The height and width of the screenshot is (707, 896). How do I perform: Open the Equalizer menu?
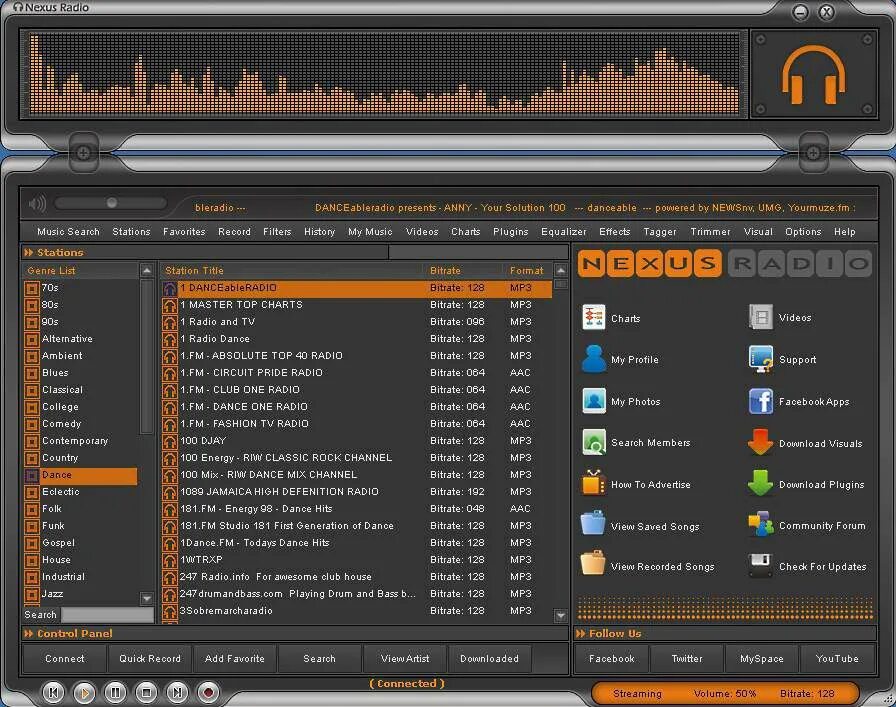coord(563,231)
